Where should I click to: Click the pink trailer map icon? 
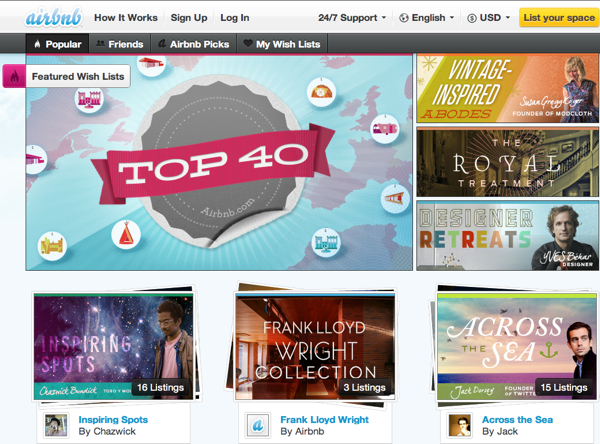point(385,129)
